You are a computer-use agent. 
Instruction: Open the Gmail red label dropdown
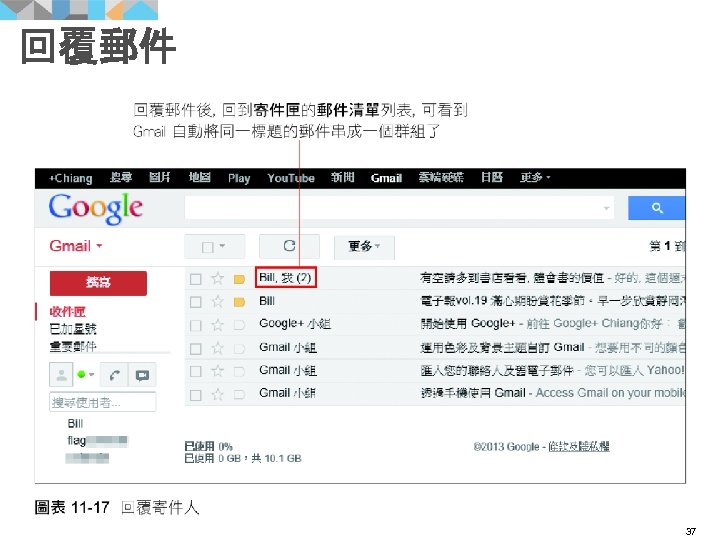76,246
